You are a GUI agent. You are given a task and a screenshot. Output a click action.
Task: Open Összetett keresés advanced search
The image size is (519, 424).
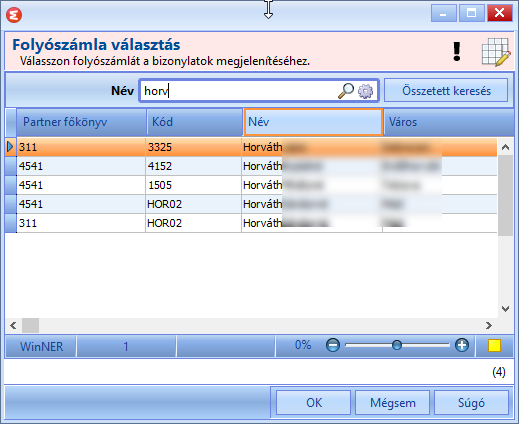pyautogui.click(x=446, y=90)
